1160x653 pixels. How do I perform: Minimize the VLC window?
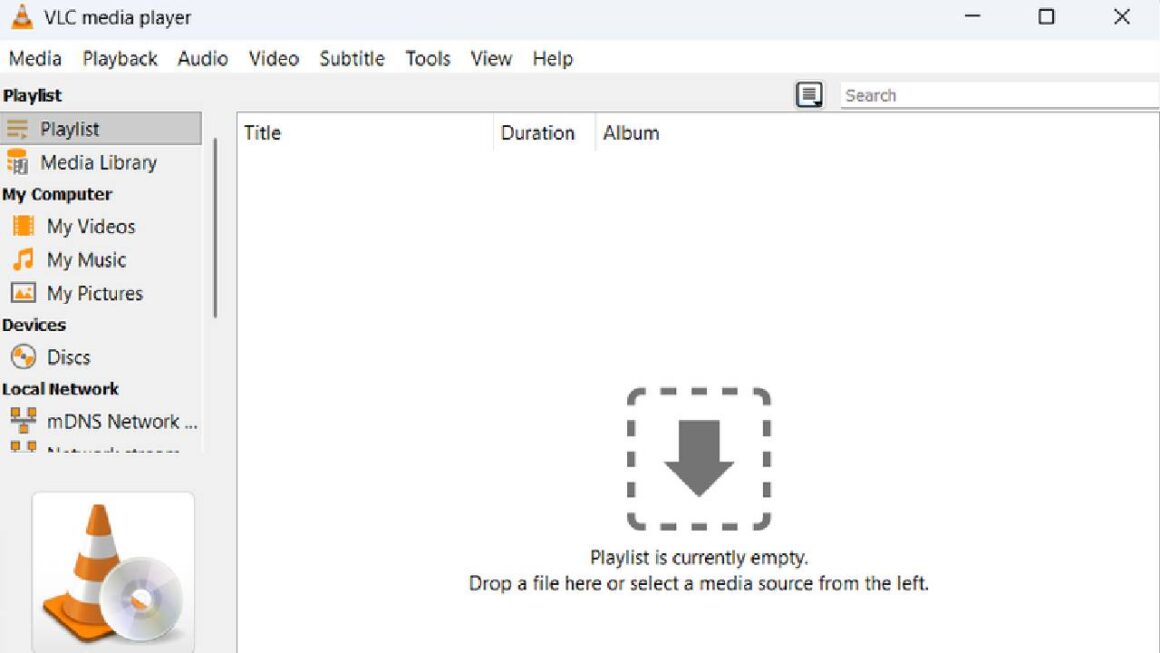tap(973, 16)
